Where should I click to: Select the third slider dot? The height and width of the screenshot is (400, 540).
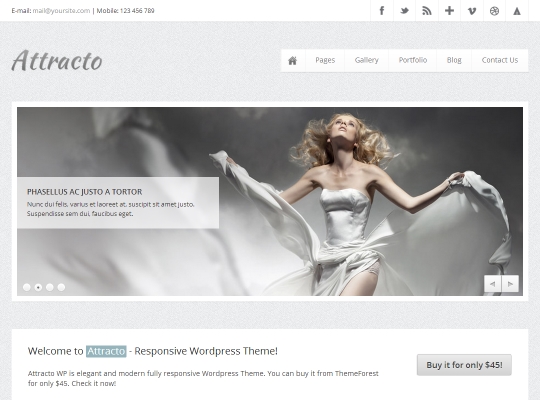(x=50, y=287)
